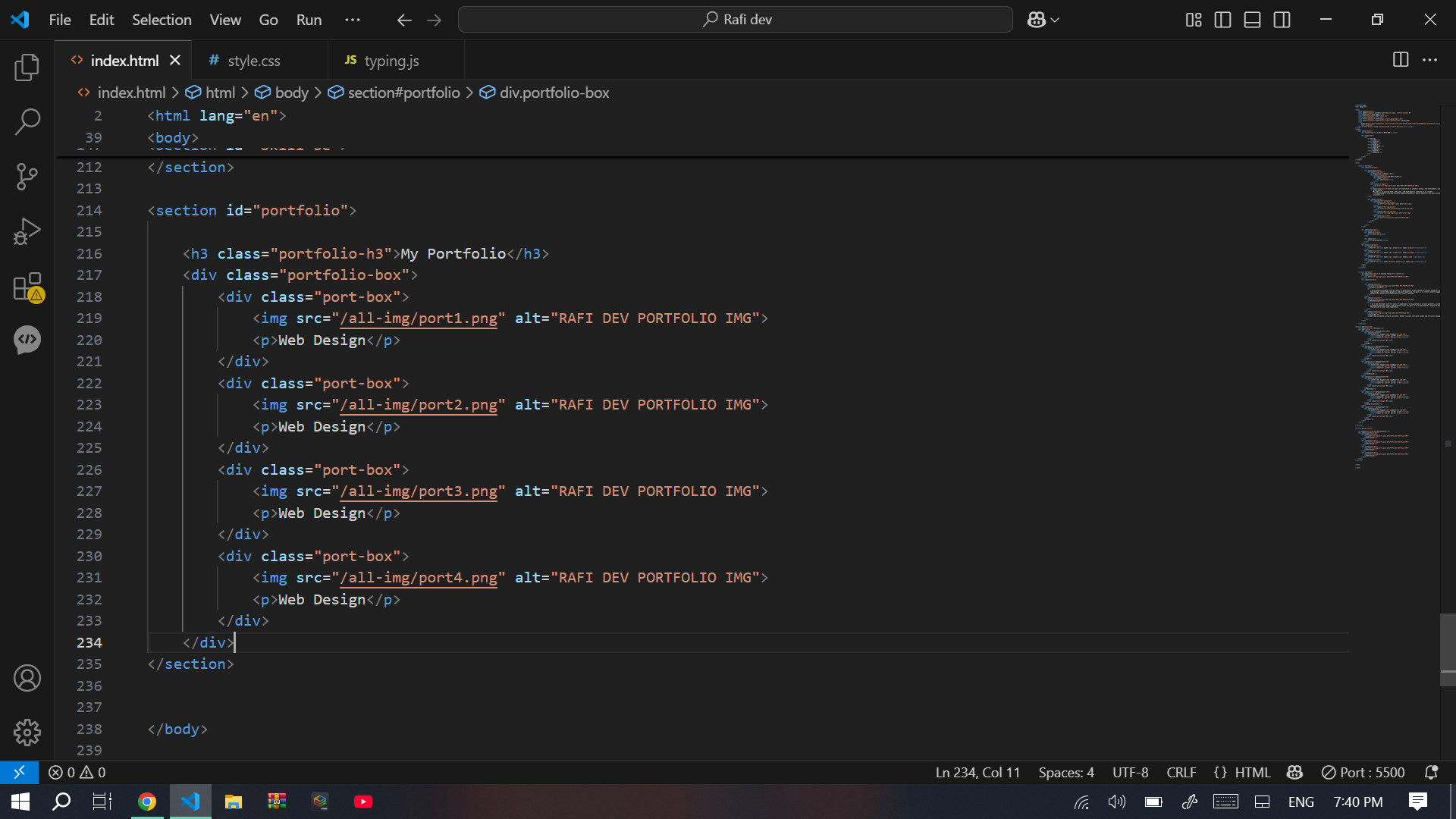
Task: Open the Accounts menu icon
Action: pos(27,678)
